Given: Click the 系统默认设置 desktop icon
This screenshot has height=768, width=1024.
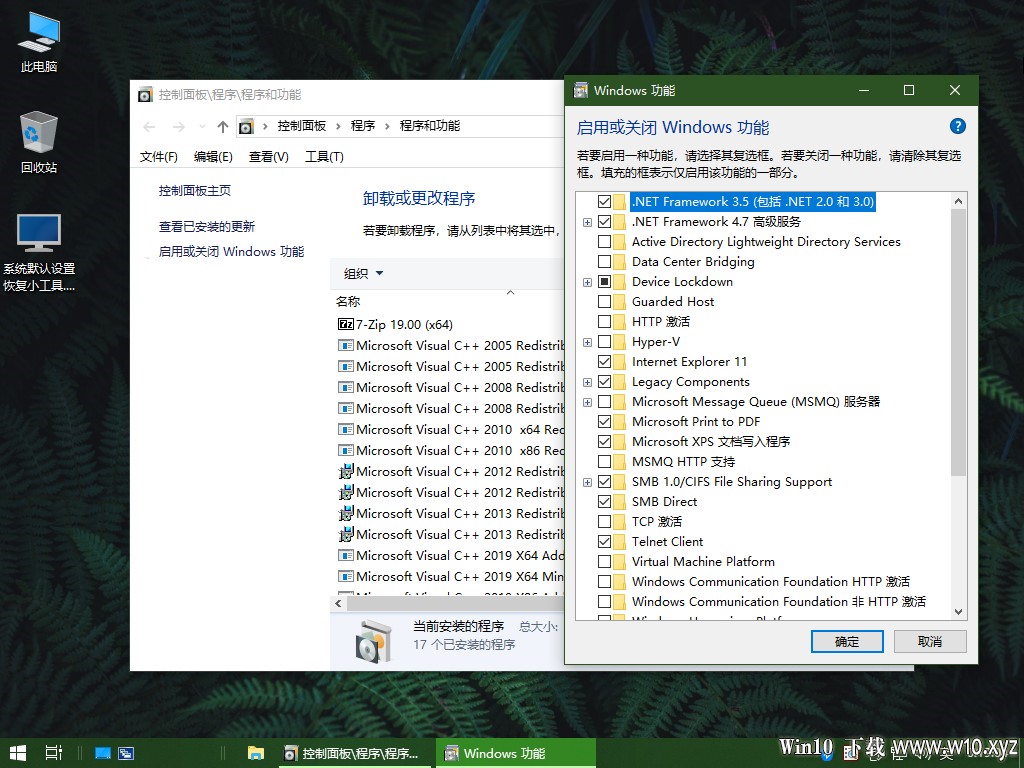Looking at the screenshot, I should pos(39,252).
